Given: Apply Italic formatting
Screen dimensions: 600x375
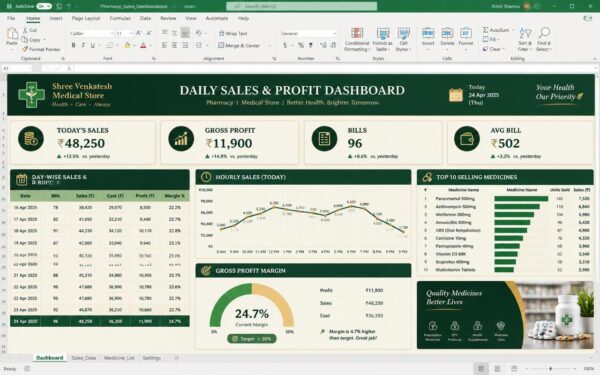Looking at the screenshot, I should click(83, 45).
